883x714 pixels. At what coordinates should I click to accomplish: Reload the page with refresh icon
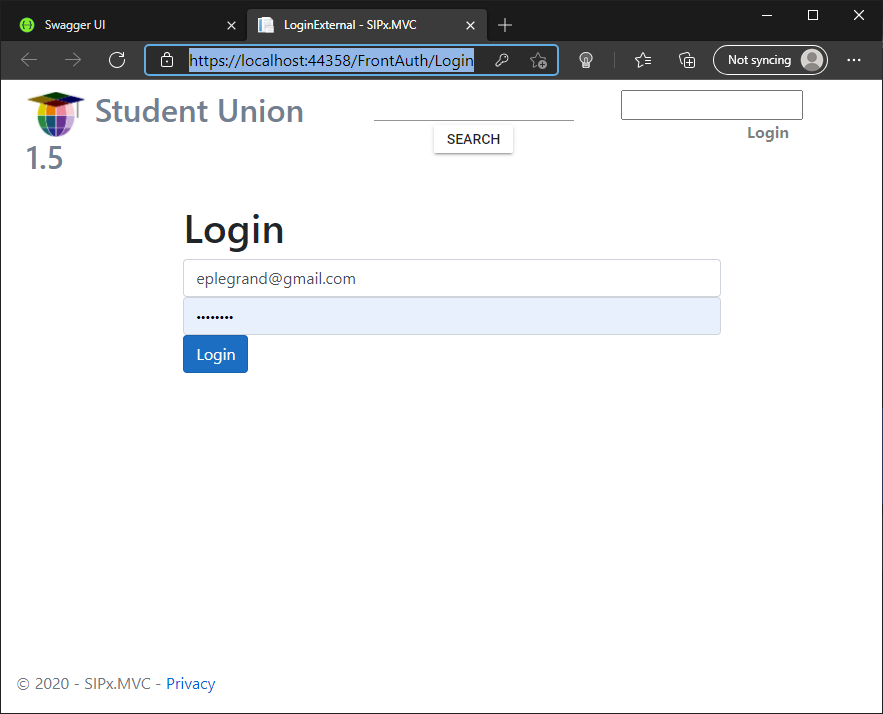click(x=117, y=60)
